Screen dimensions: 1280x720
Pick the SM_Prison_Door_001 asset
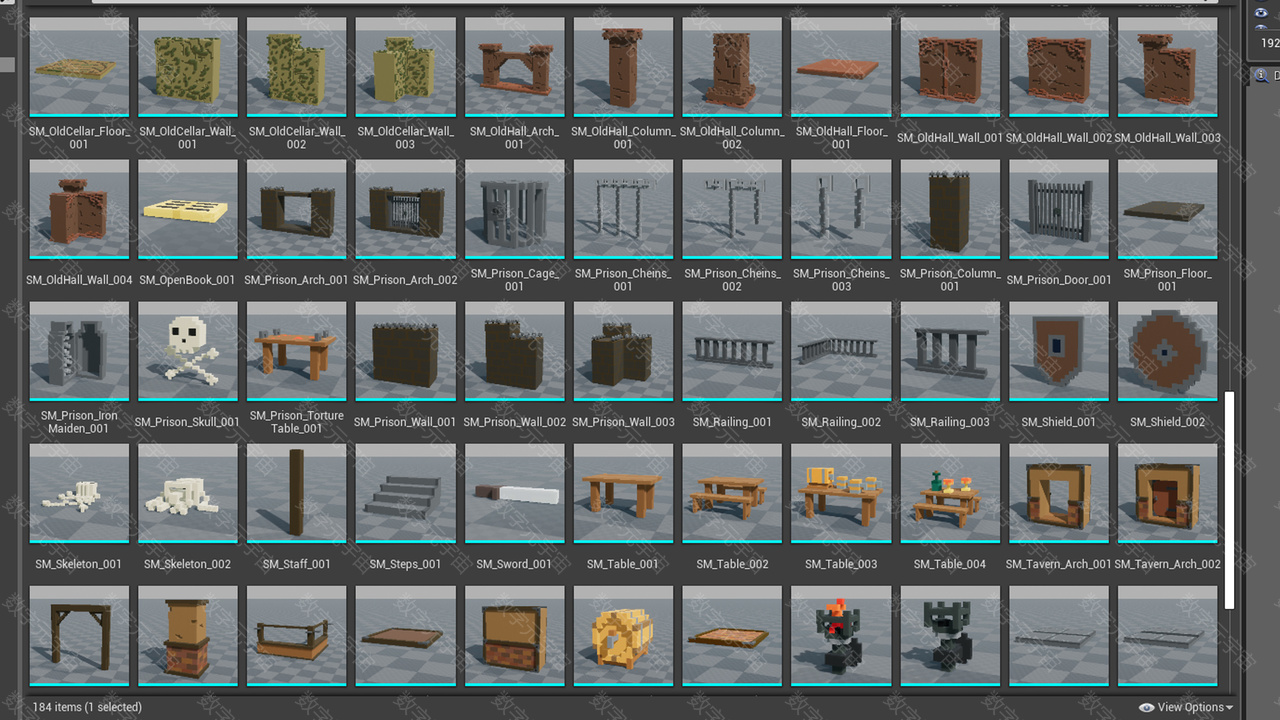coord(1059,209)
